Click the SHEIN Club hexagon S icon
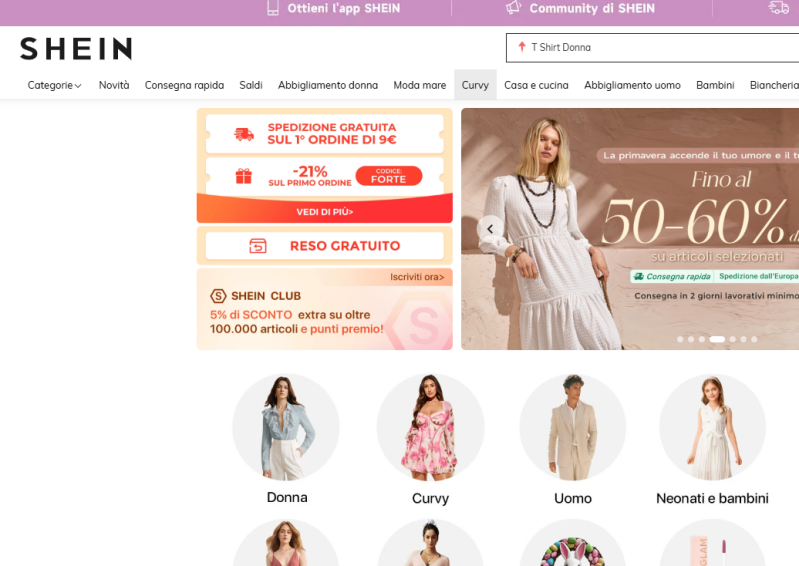Image resolution: width=799 pixels, height=566 pixels. [218, 296]
